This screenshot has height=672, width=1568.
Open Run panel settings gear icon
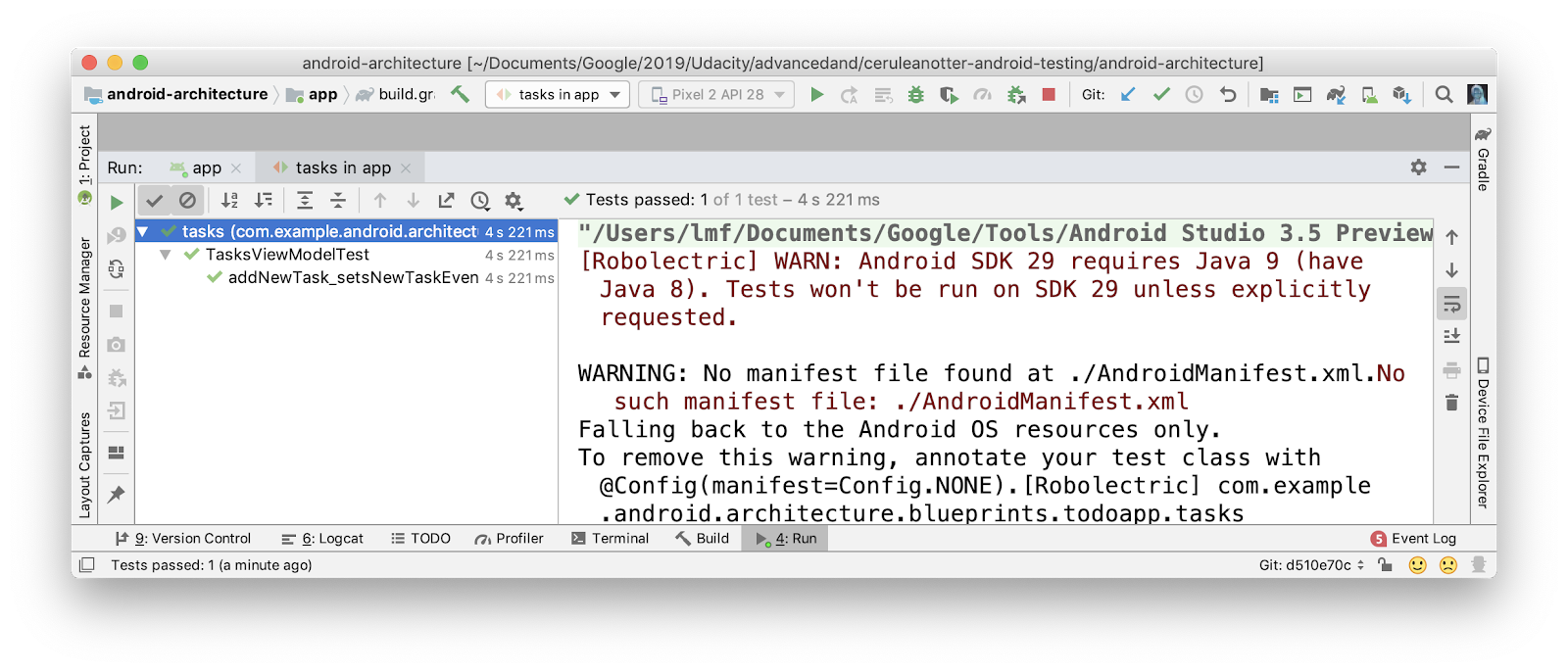(1418, 168)
